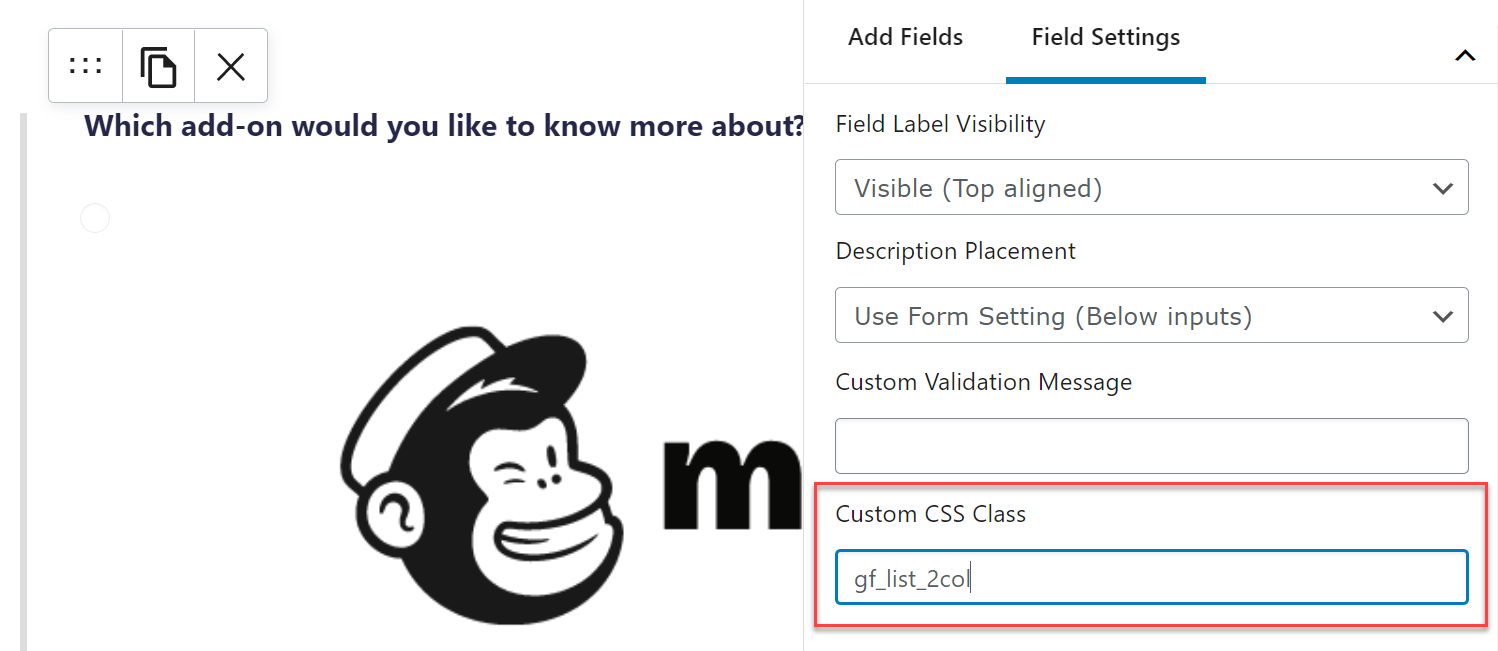
Task: Duplicate the selected field using the copy icon
Action: coord(158,66)
